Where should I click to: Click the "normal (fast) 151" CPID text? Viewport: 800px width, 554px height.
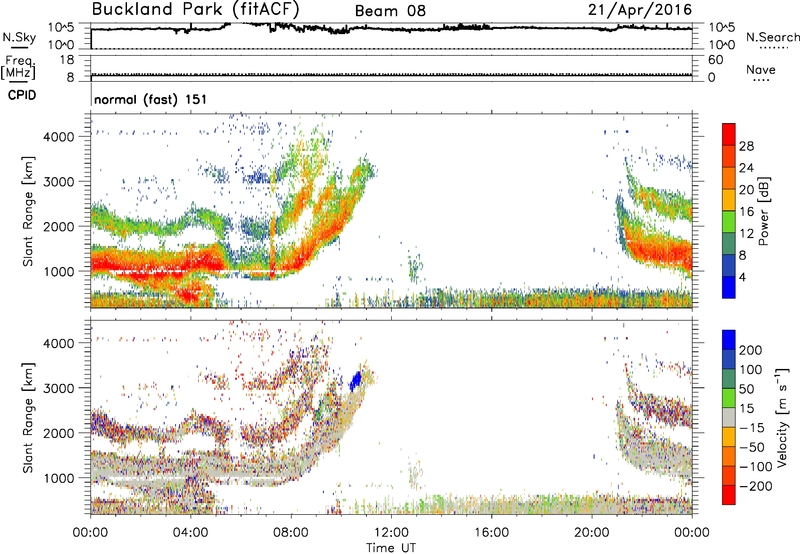(x=151, y=99)
